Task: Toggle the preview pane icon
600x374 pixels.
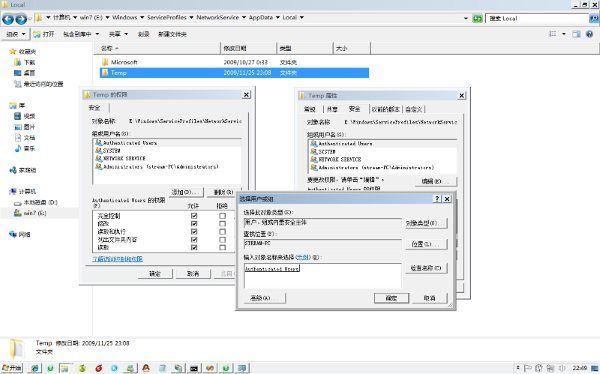Action: (x=576, y=34)
